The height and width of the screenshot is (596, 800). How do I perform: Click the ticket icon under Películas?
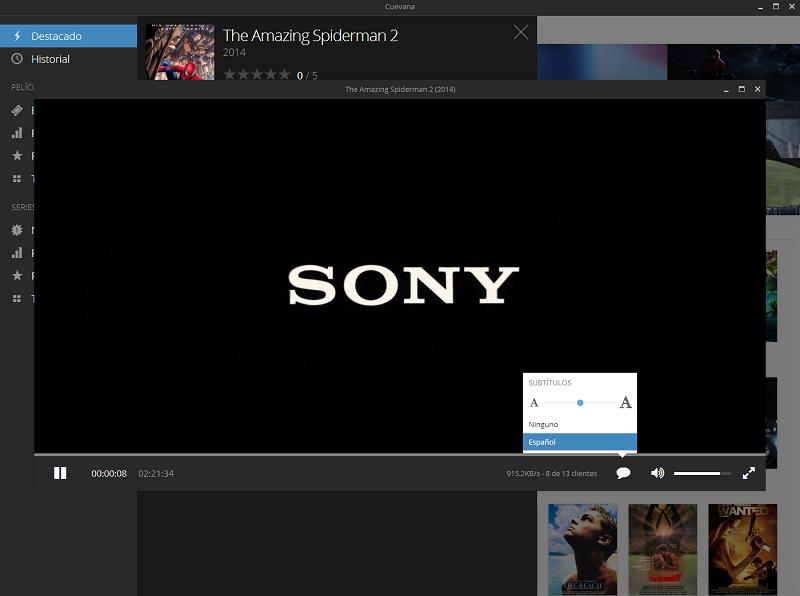[x=17, y=110]
